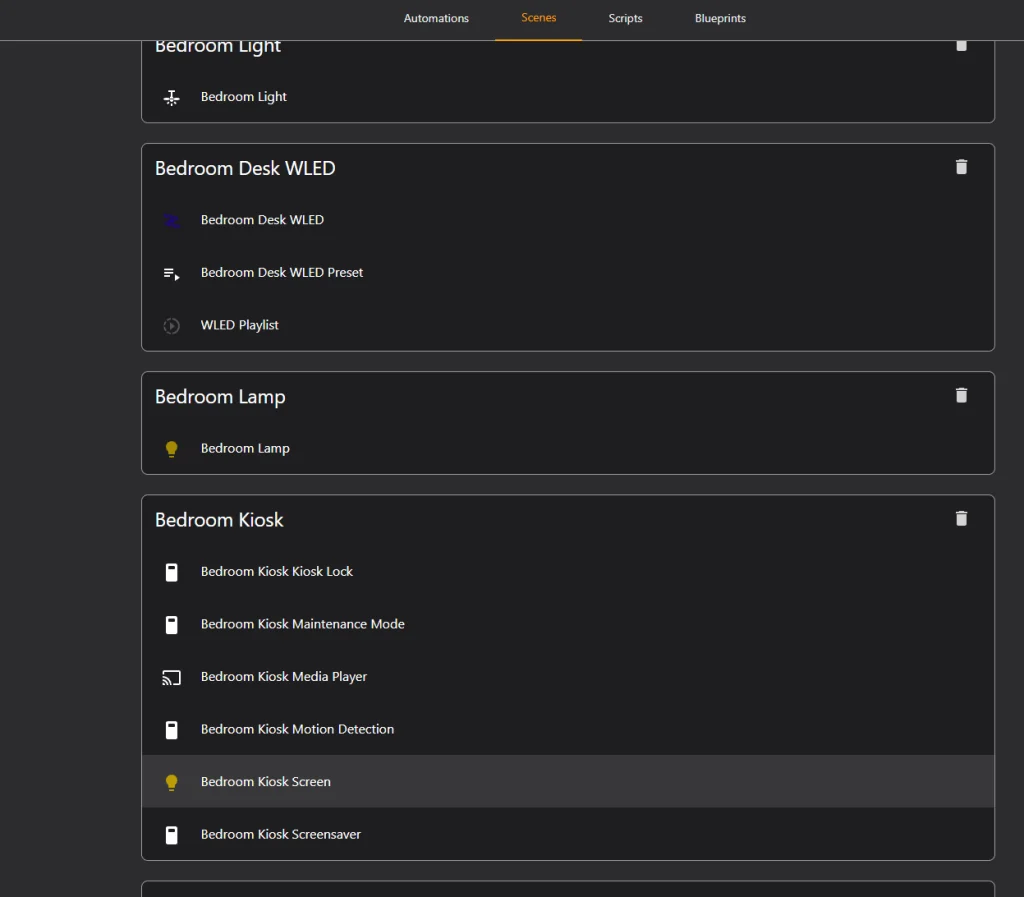Open Bedroom Kiosk Maintenance Mode entity
Screen dimensions: 1024x897
[x=568, y=624]
